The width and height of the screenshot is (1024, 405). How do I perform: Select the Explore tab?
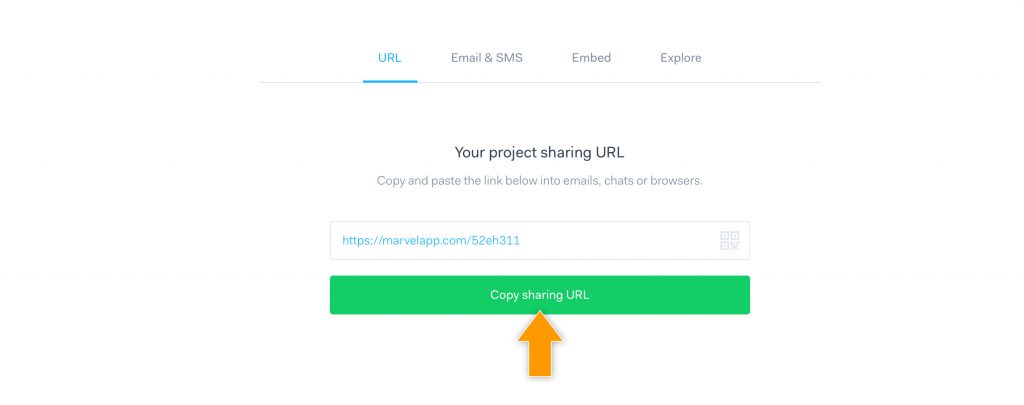tap(680, 58)
